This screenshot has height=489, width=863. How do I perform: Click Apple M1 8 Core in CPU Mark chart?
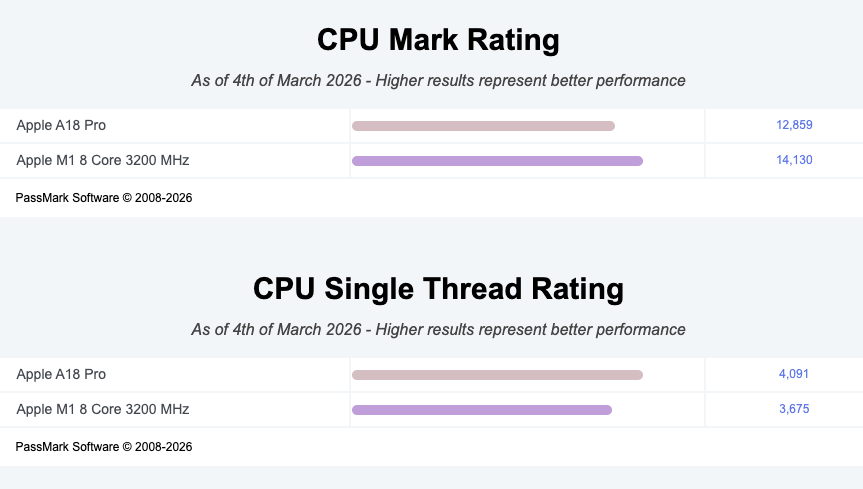point(102,160)
